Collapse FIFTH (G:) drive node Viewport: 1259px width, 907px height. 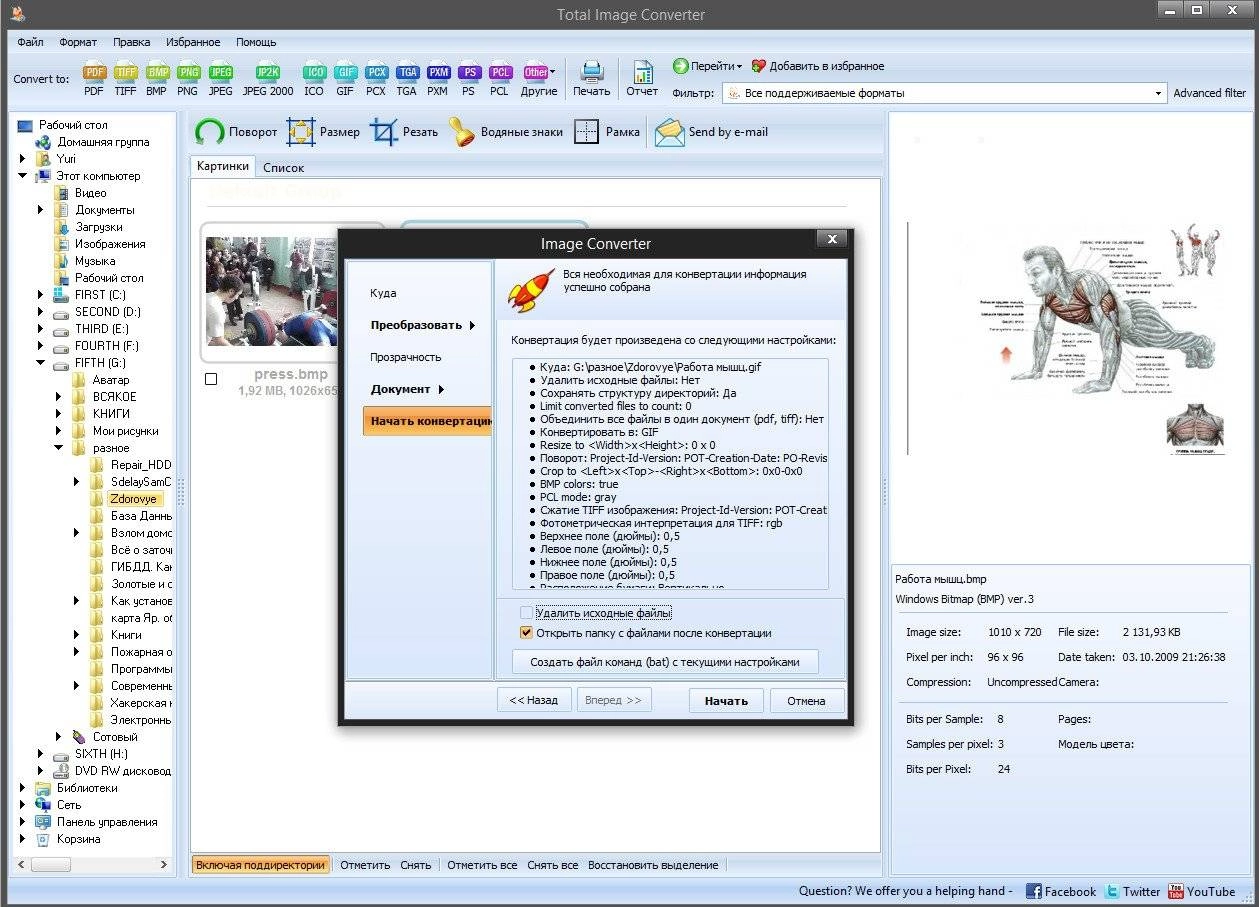click(x=41, y=363)
